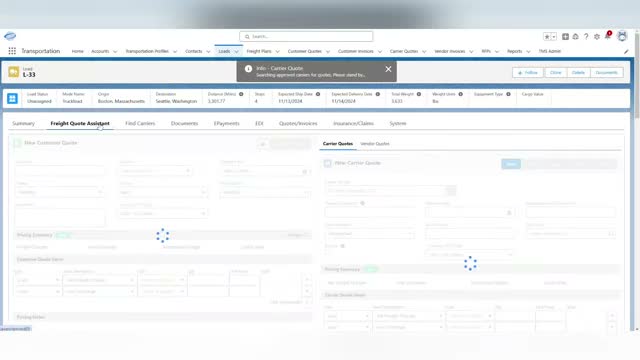640x360 pixels.
Task: Click the blue highlights panel icon
Action: click(x=12, y=98)
